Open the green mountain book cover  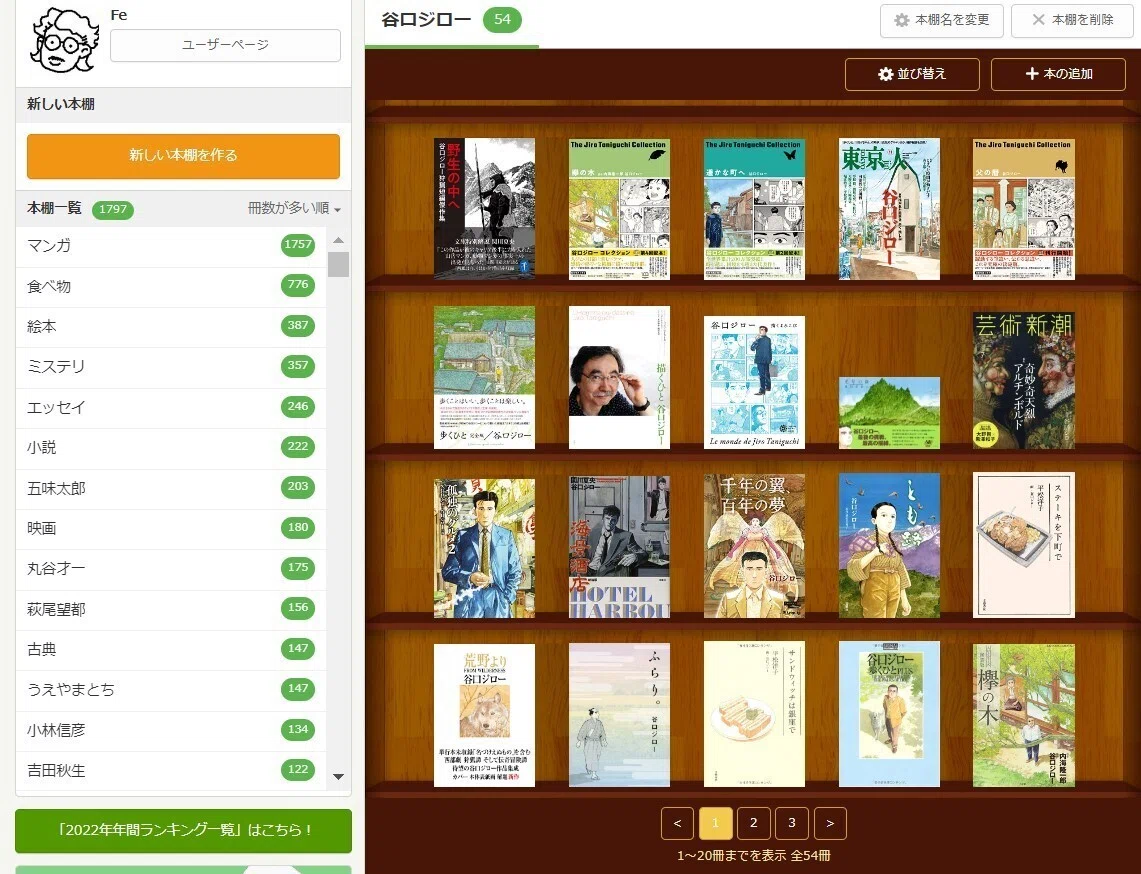[889, 413]
